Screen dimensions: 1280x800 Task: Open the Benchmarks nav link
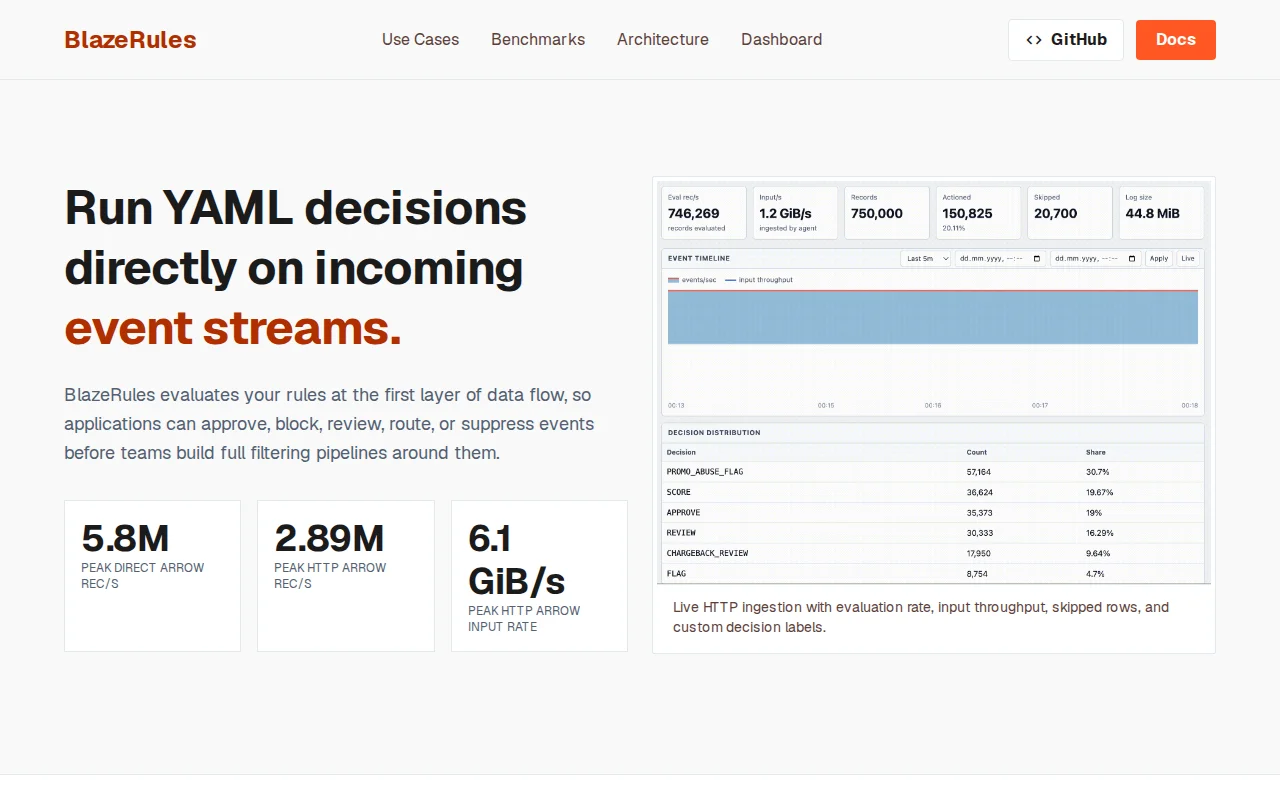538,40
